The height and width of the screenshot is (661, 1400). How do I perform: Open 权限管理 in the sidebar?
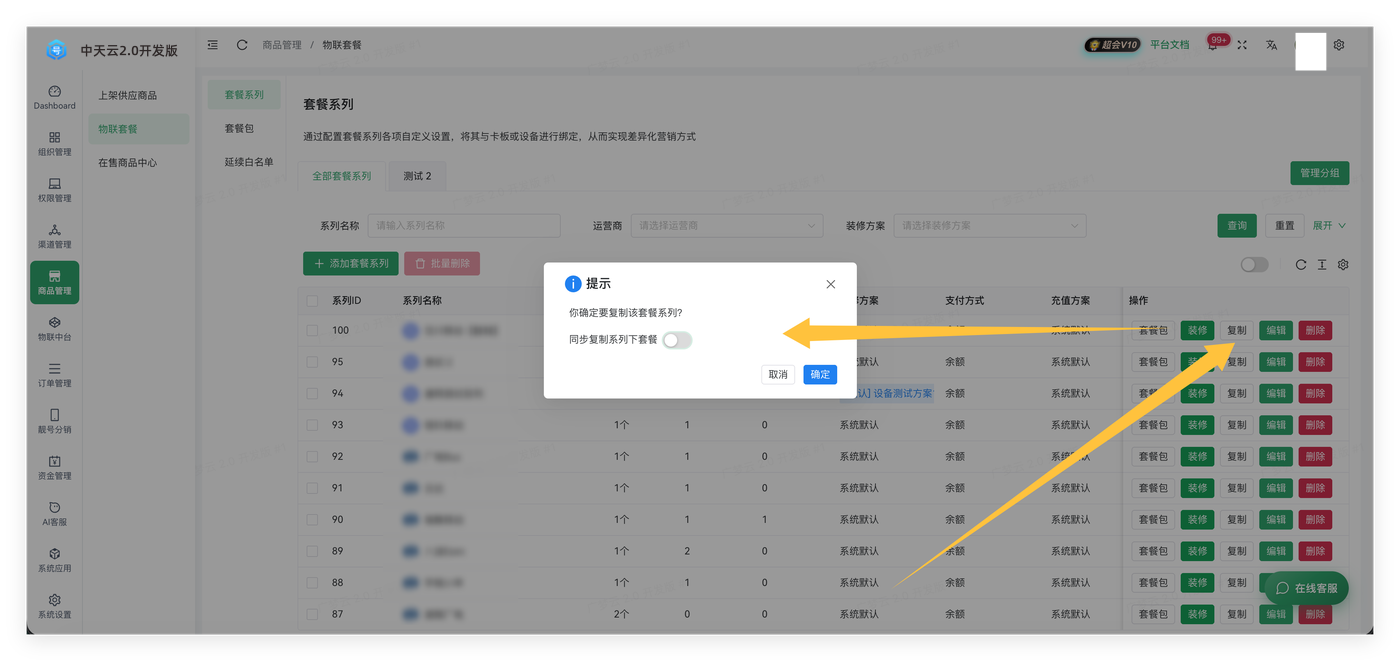54,190
